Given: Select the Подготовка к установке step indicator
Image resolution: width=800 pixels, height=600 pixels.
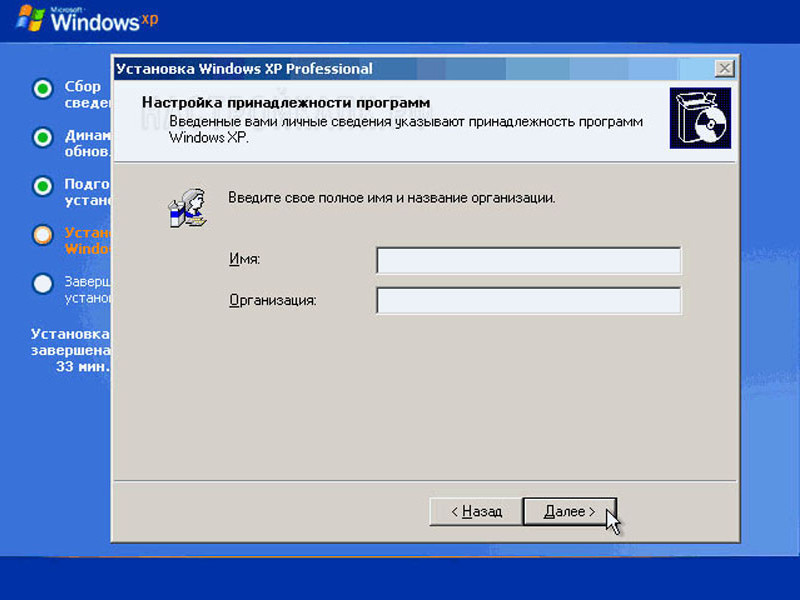Looking at the screenshot, I should coord(43,186).
